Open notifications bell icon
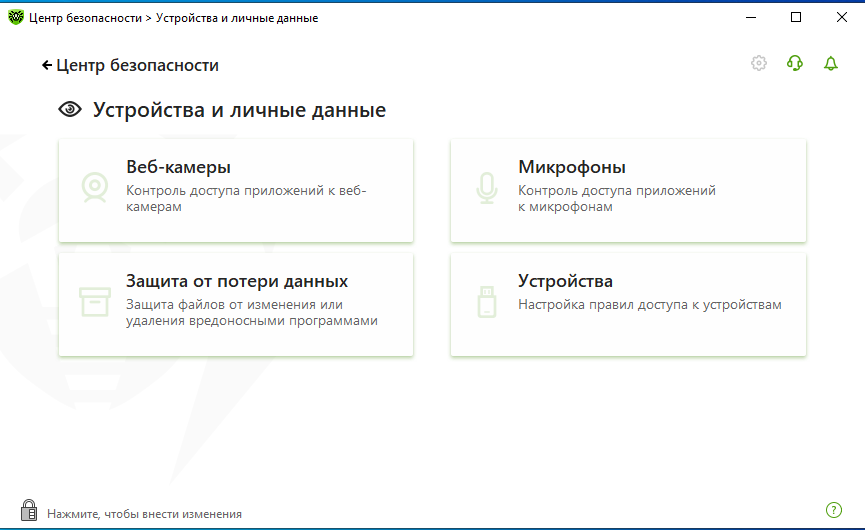This screenshot has height=530, width=865. [831, 63]
